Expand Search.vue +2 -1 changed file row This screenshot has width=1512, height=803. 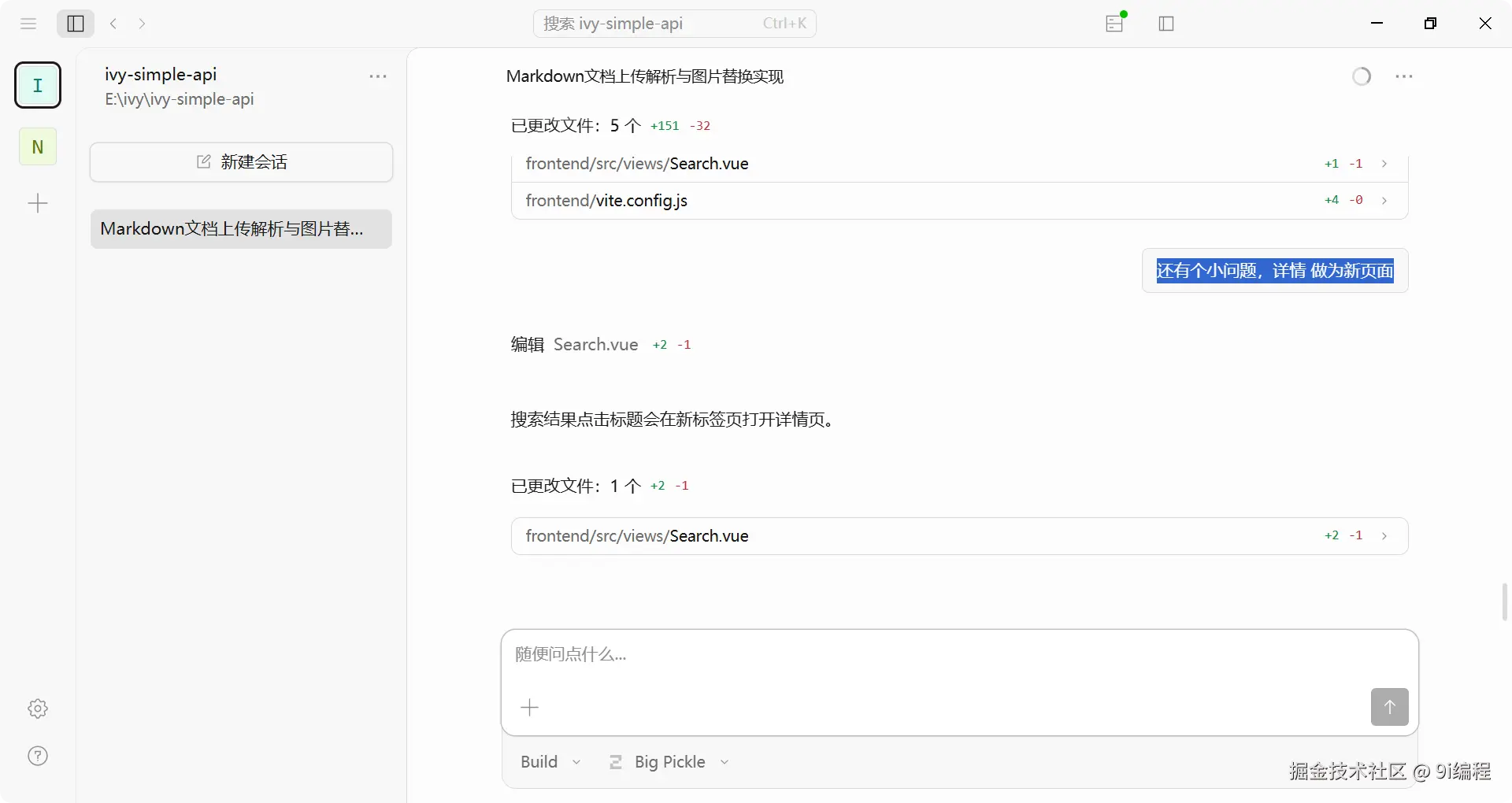pos(959,536)
